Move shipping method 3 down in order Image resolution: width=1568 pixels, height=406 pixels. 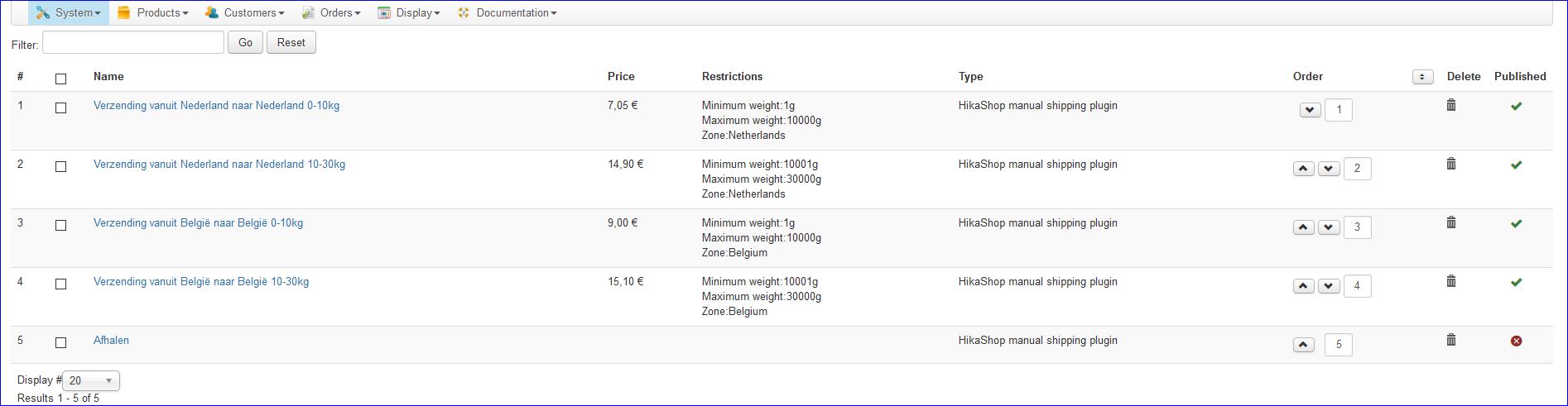[x=1329, y=227]
